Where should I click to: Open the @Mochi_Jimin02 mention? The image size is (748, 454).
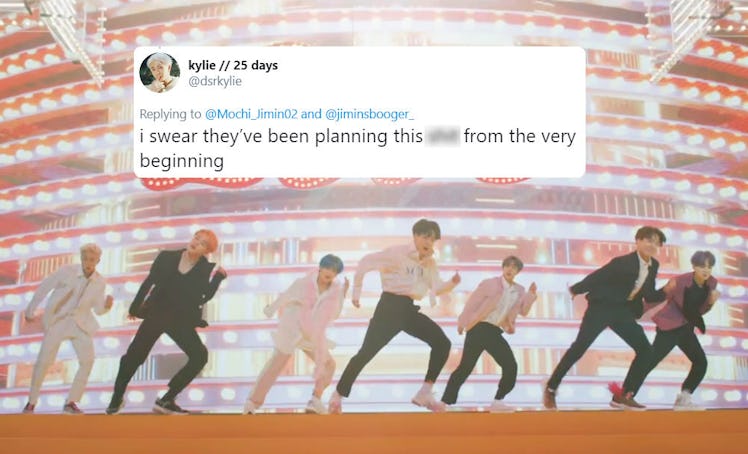pos(251,114)
